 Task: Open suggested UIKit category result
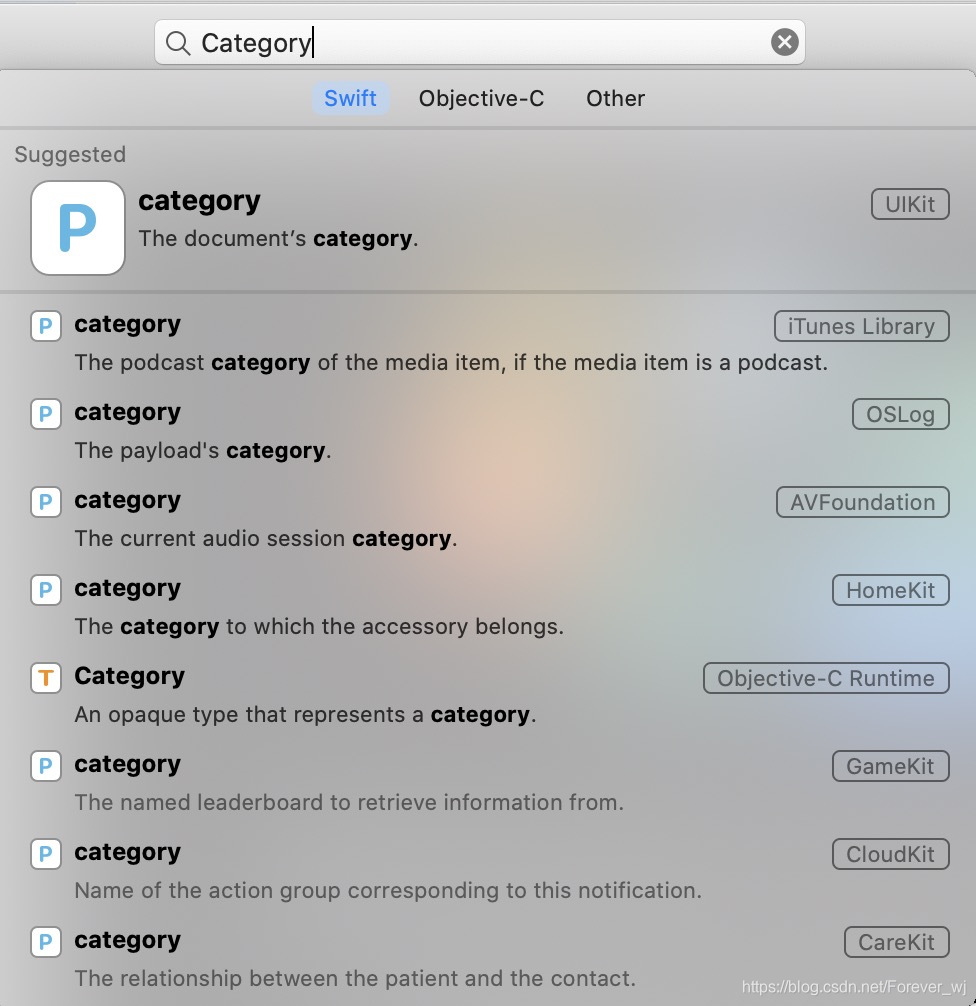488,228
